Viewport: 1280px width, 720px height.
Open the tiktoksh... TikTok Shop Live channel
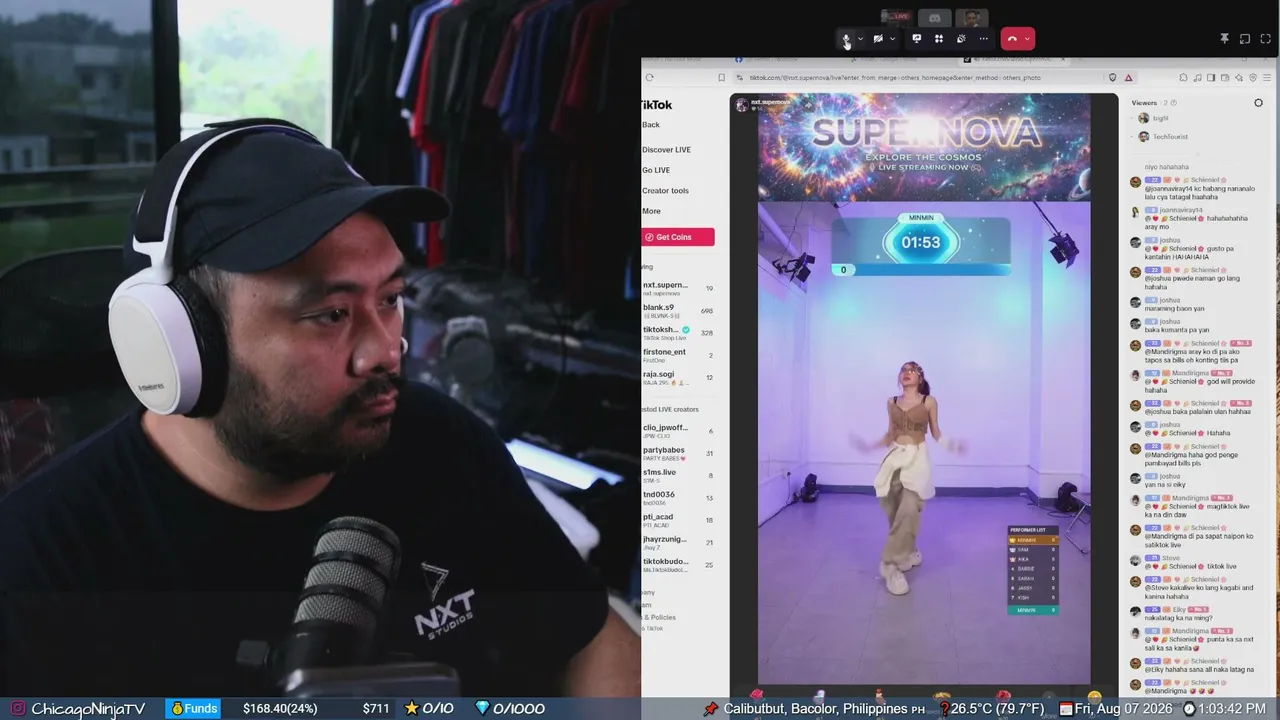point(678,333)
